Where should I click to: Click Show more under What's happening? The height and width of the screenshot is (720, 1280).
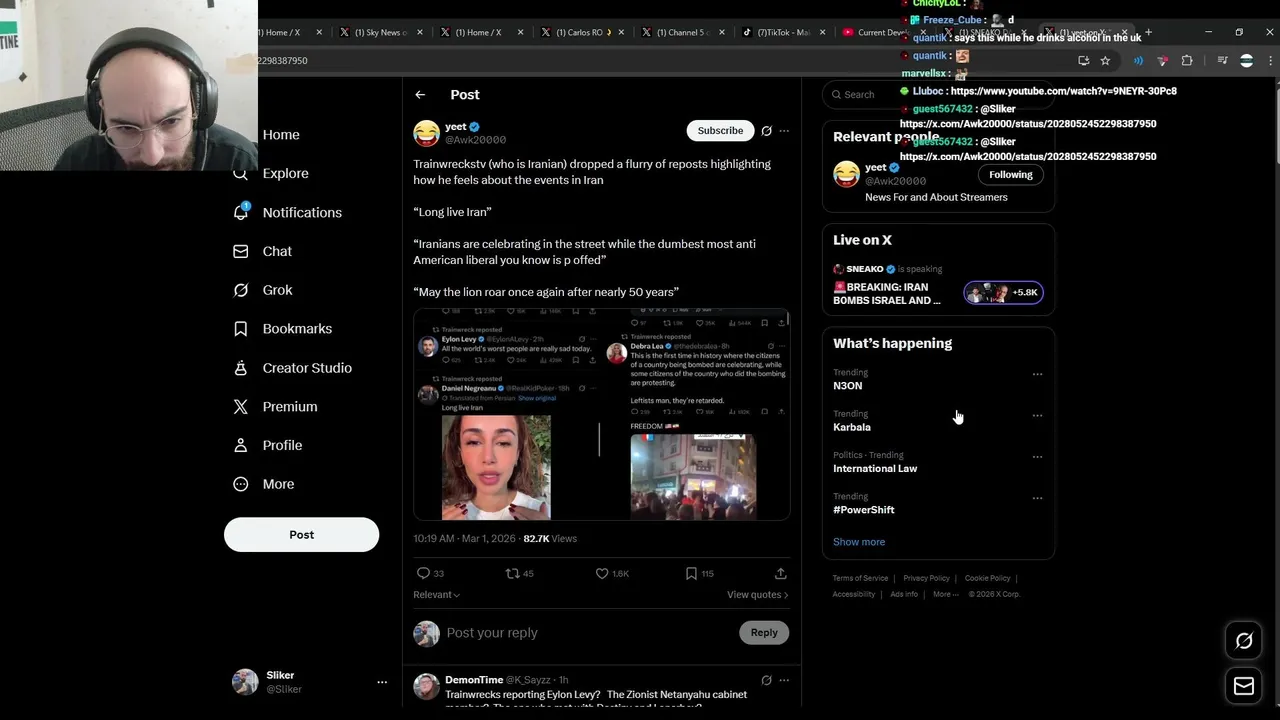(859, 542)
